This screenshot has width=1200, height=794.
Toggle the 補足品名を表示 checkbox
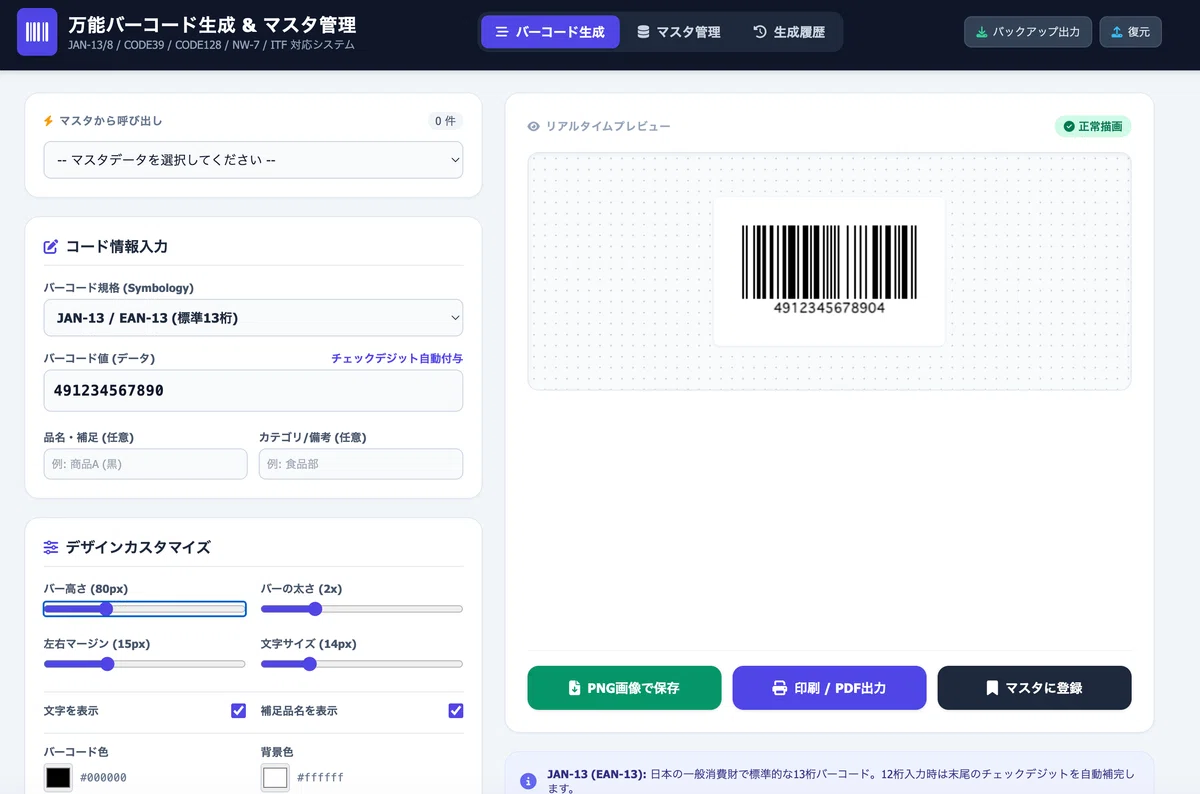[x=456, y=711]
